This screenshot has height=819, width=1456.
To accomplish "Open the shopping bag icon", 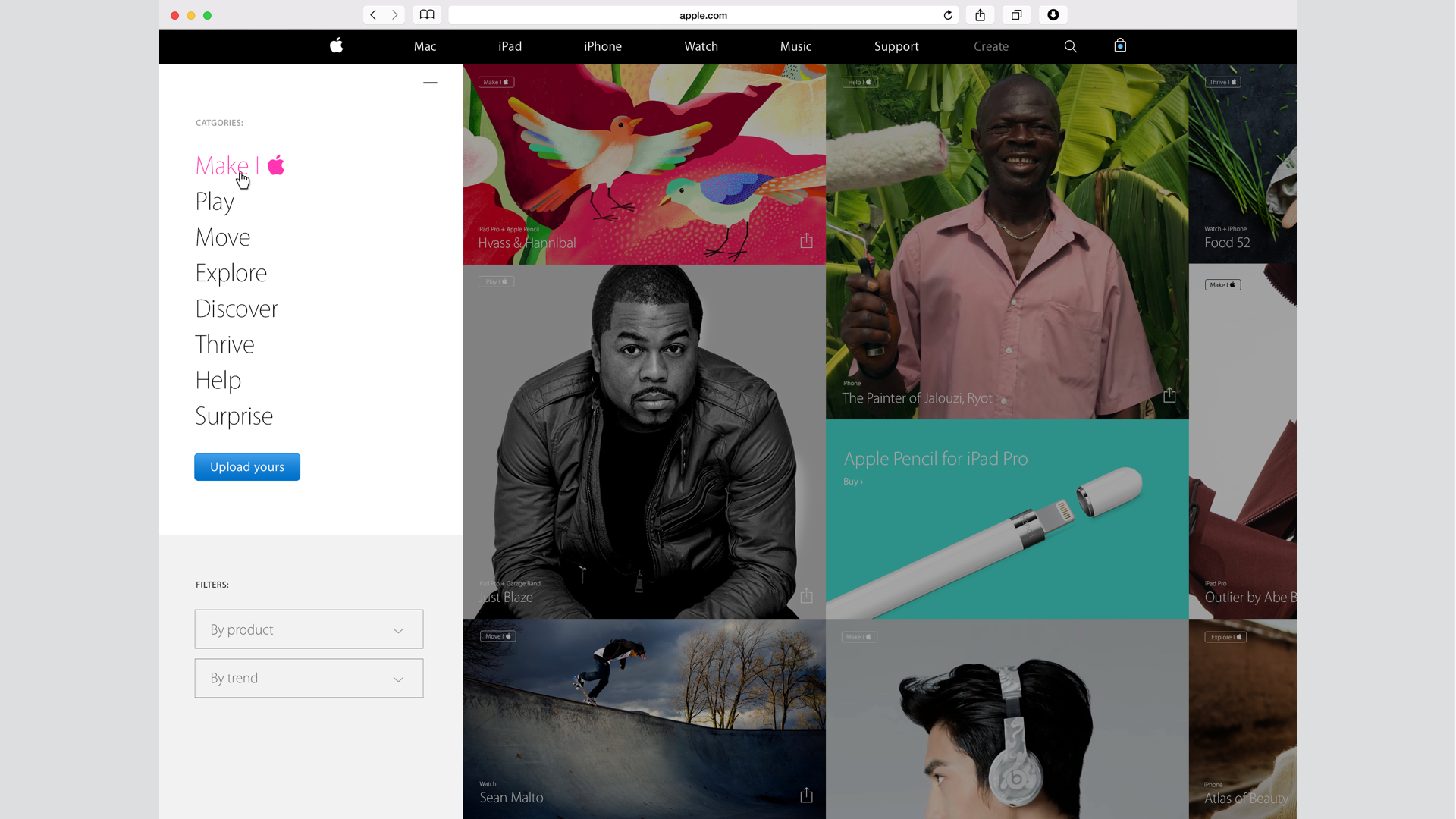I will click(x=1120, y=45).
